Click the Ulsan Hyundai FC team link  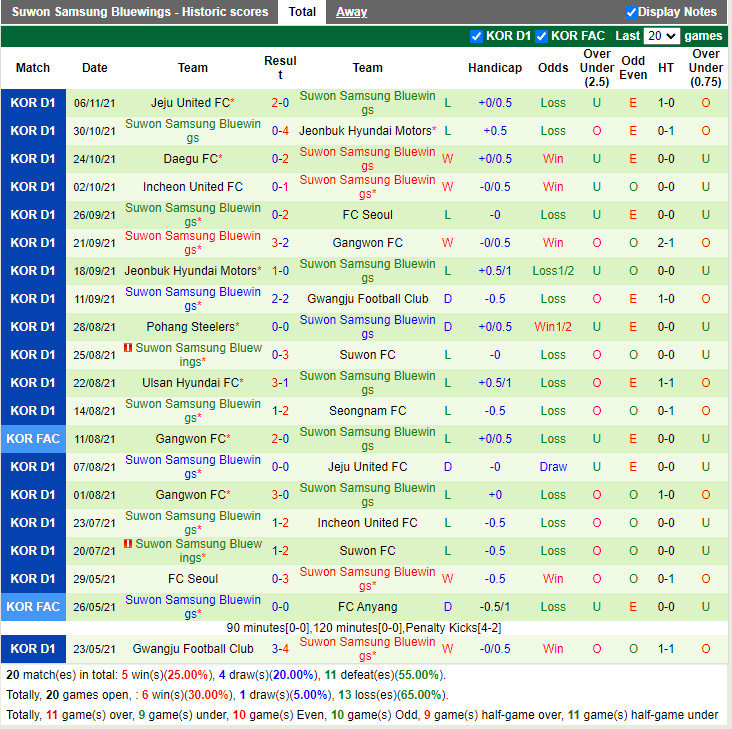coord(190,383)
